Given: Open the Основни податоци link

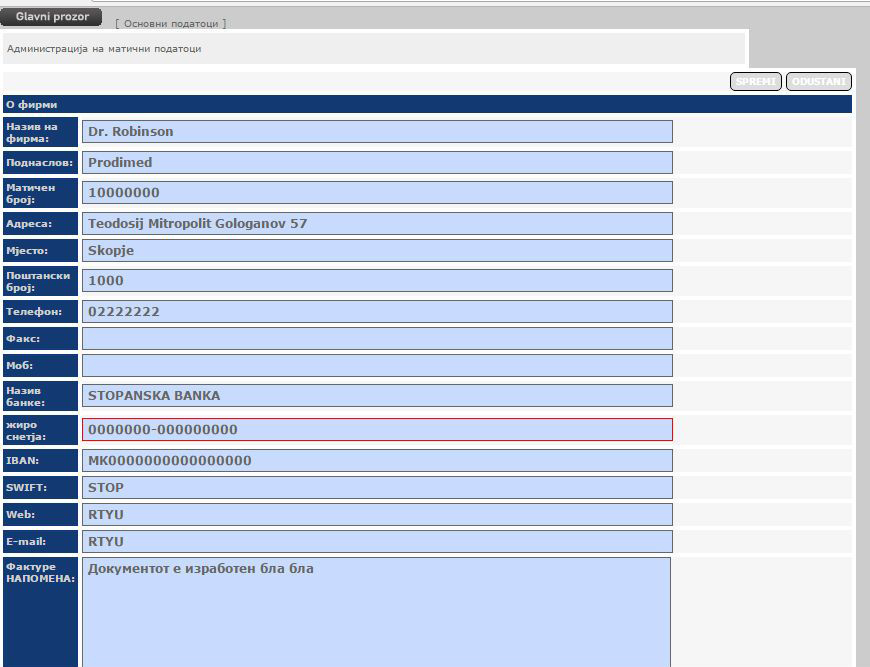Looking at the screenshot, I should tap(170, 23).
